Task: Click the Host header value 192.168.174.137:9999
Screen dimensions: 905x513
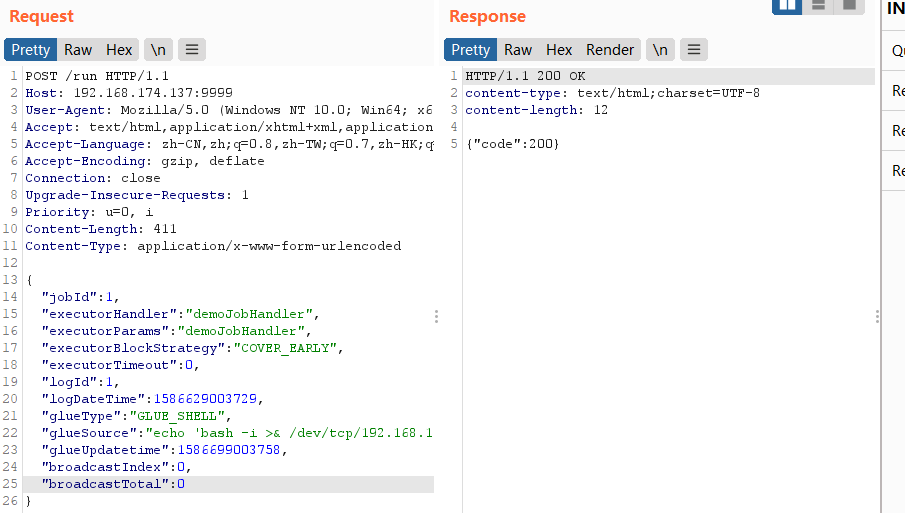Action: pyautogui.click(x=153, y=93)
